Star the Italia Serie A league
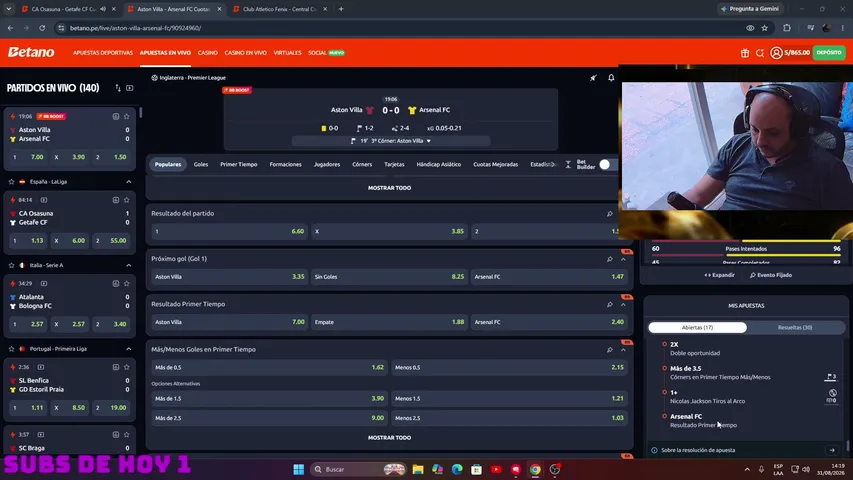The width and height of the screenshot is (853, 480). 11,265
